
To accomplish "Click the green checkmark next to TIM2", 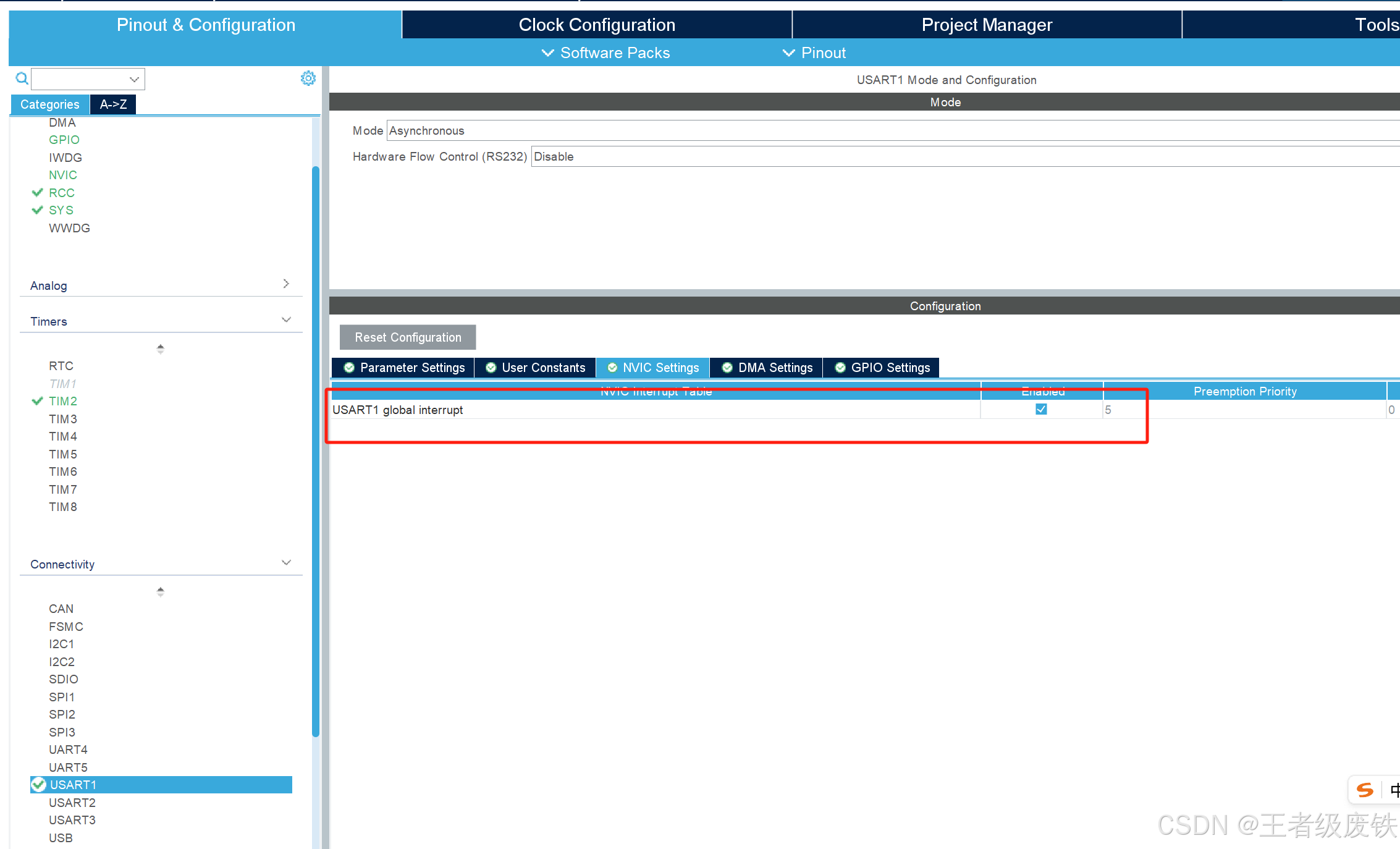I will click(x=37, y=401).
